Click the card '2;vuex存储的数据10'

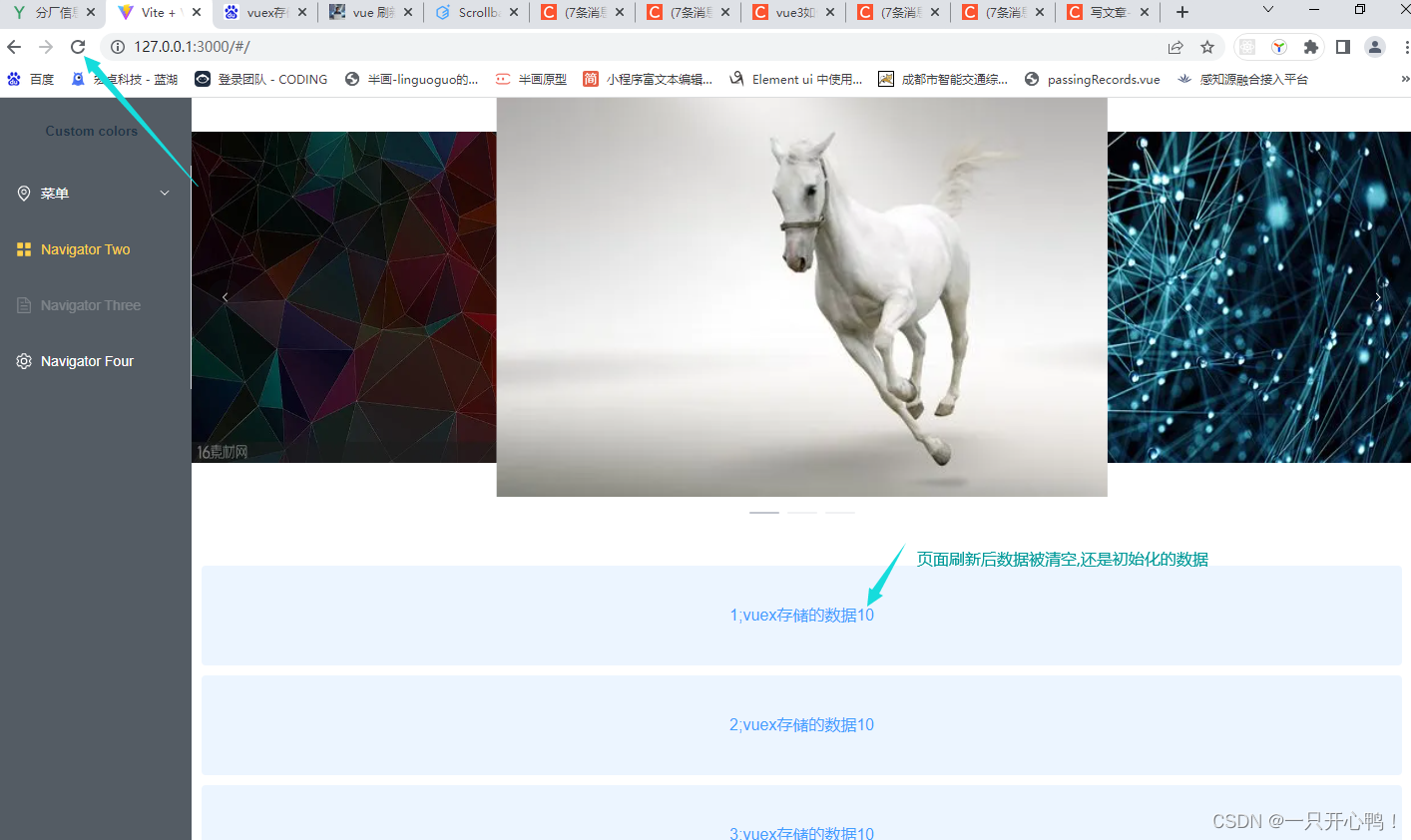(801, 725)
